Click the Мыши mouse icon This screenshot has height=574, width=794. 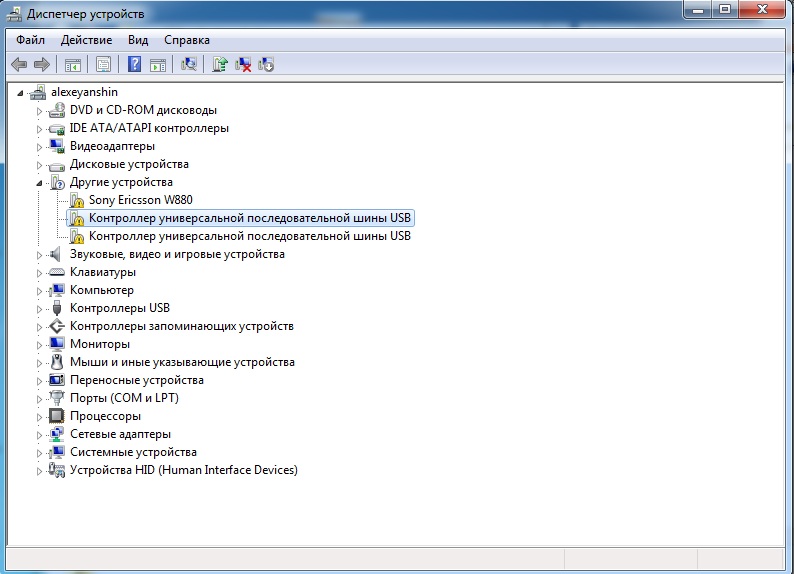(x=57, y=362)
